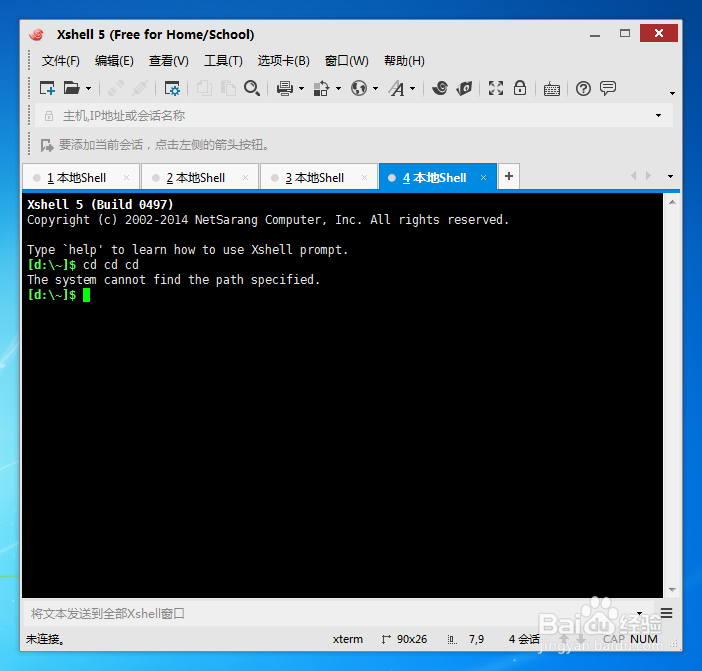702x671 pixels.
Task: Expand the file transfer dropdown arrow
Action: coord(338,89)
